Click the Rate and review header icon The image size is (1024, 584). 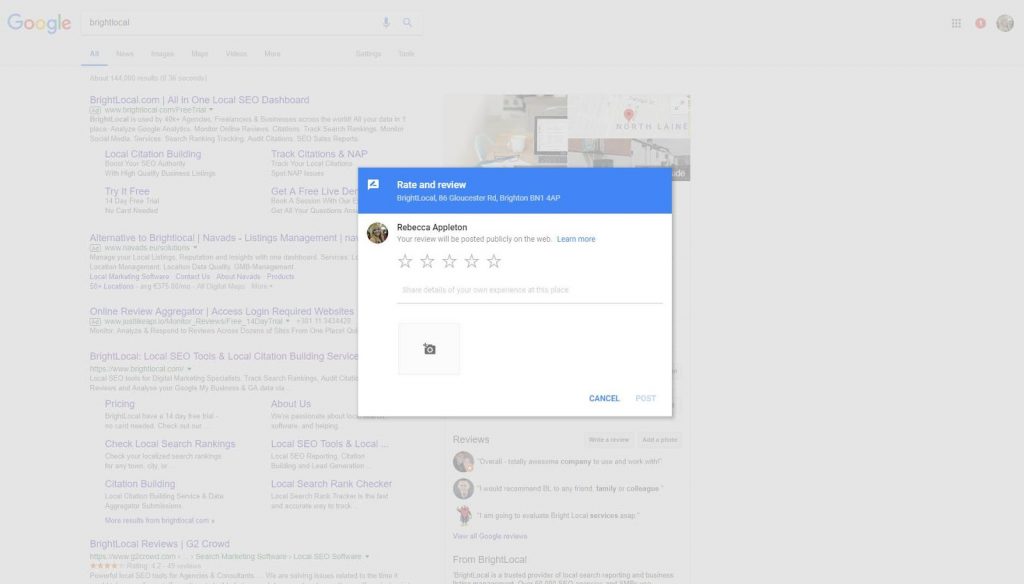tap(374, 185)
